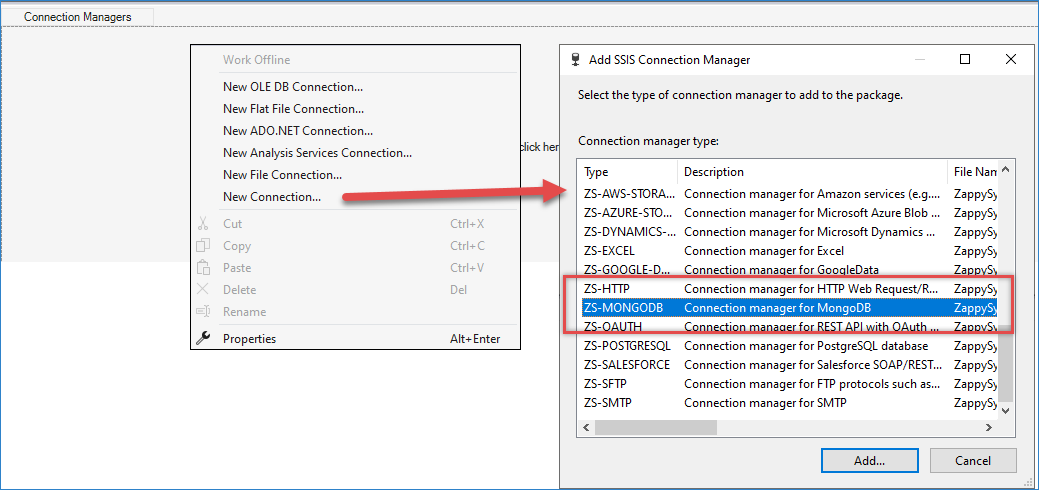This screenshot has width=1039, height=490.
Task: Click the Delete X icon in context menu
Action: (203, 290)
